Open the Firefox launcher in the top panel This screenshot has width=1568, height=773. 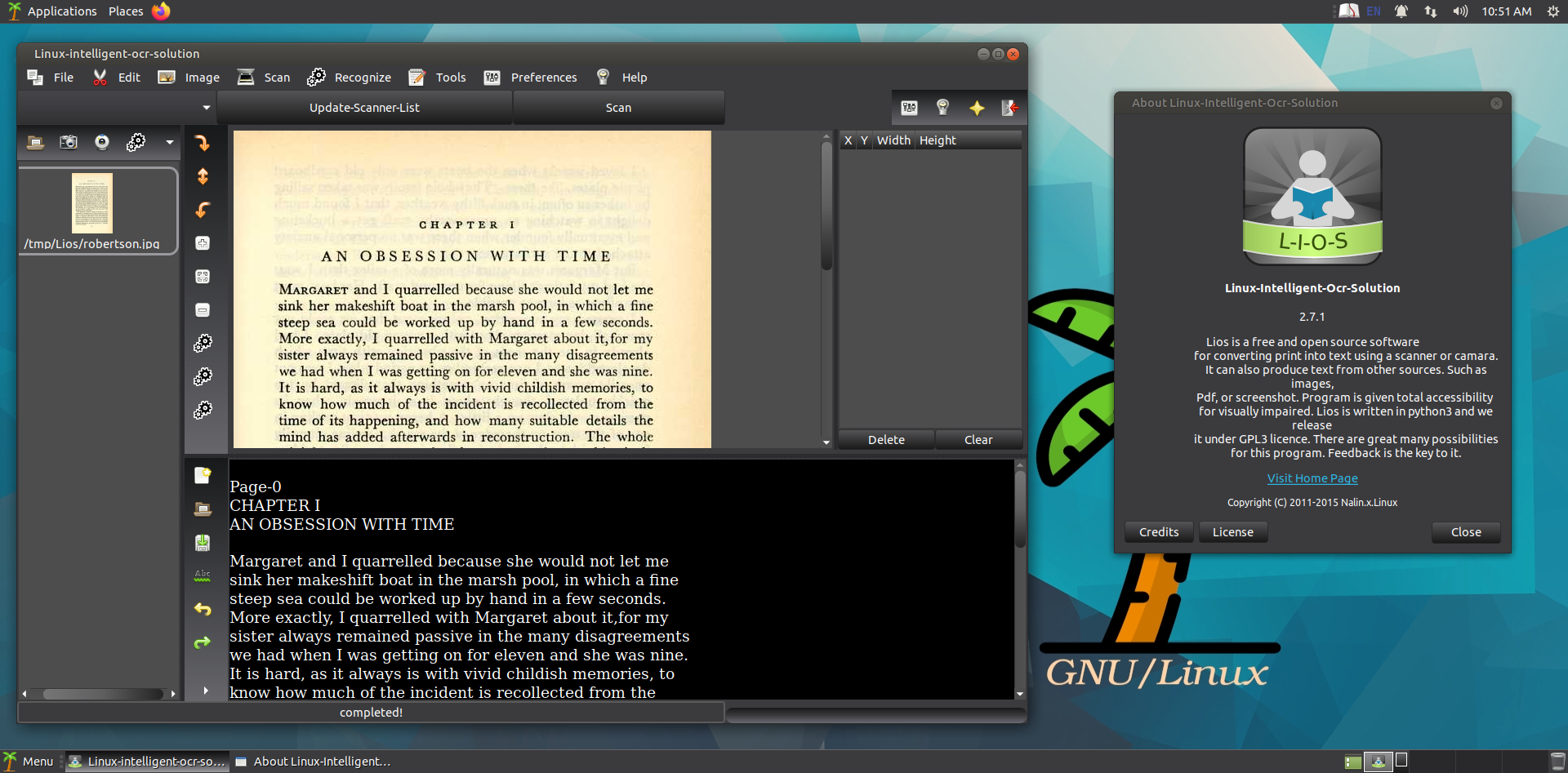(161, 11)
